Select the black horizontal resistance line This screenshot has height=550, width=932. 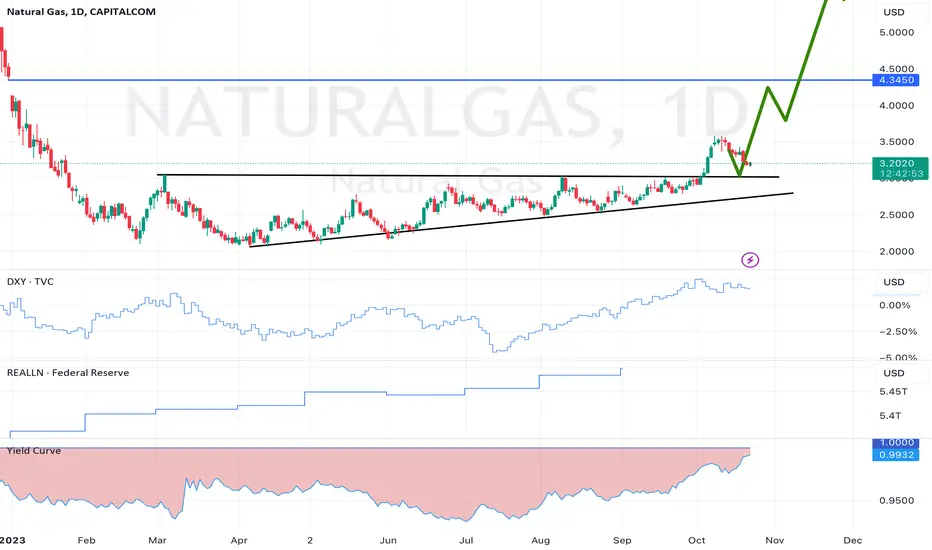(468, 175)
